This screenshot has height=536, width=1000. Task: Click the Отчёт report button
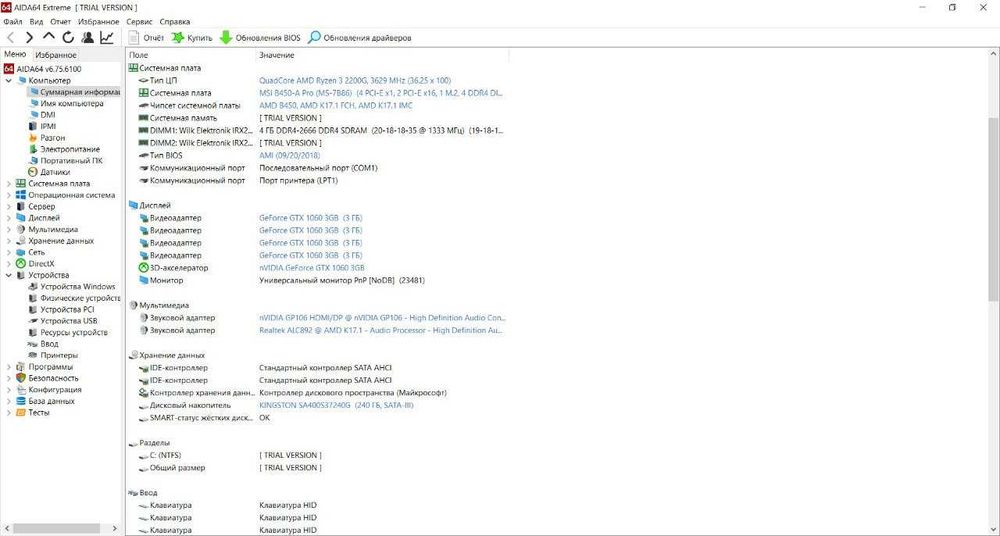[x=147, y=38]
